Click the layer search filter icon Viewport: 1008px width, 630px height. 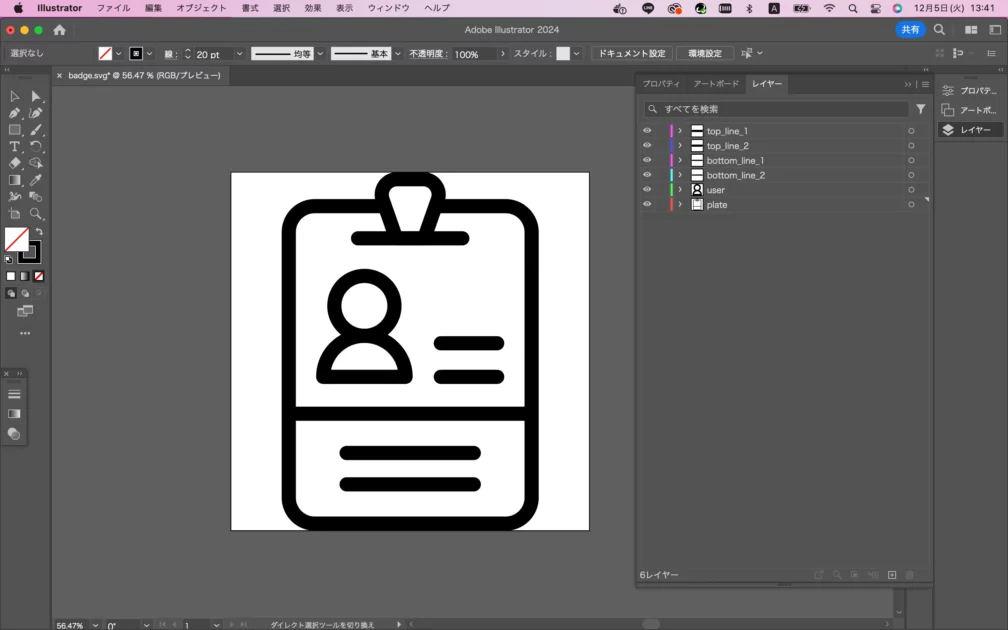921,109
